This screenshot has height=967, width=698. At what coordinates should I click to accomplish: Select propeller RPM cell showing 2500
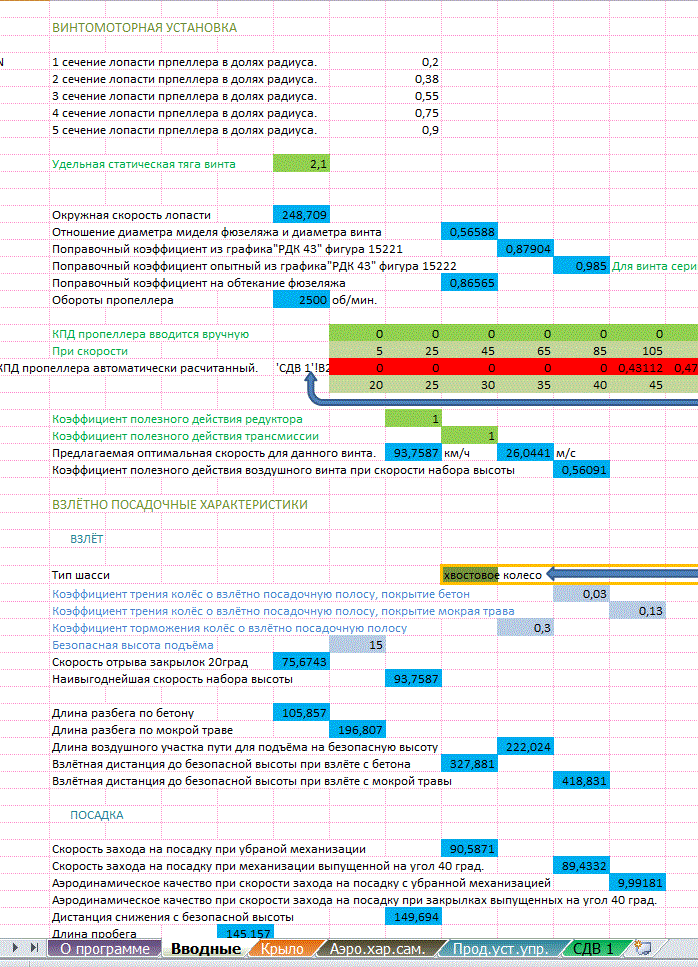300,300
